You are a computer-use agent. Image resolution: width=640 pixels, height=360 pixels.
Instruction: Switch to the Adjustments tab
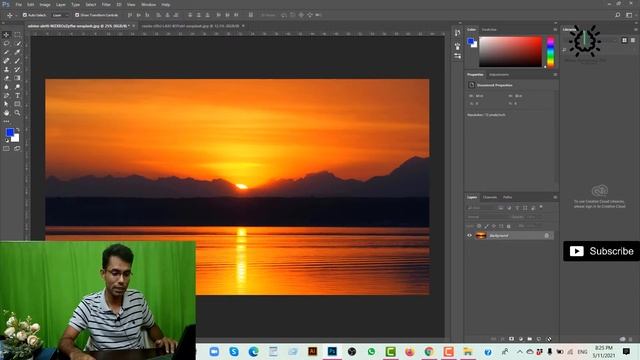499,75
